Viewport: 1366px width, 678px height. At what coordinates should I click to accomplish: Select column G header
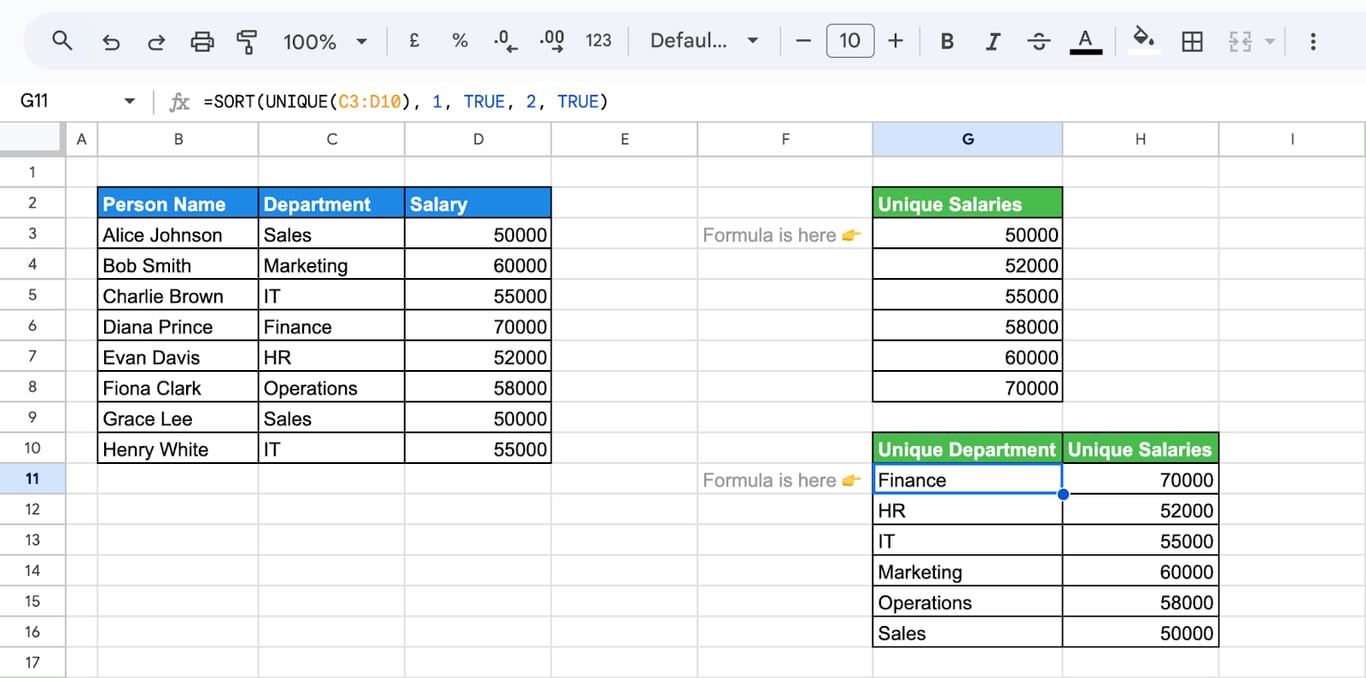pos(967,139)
